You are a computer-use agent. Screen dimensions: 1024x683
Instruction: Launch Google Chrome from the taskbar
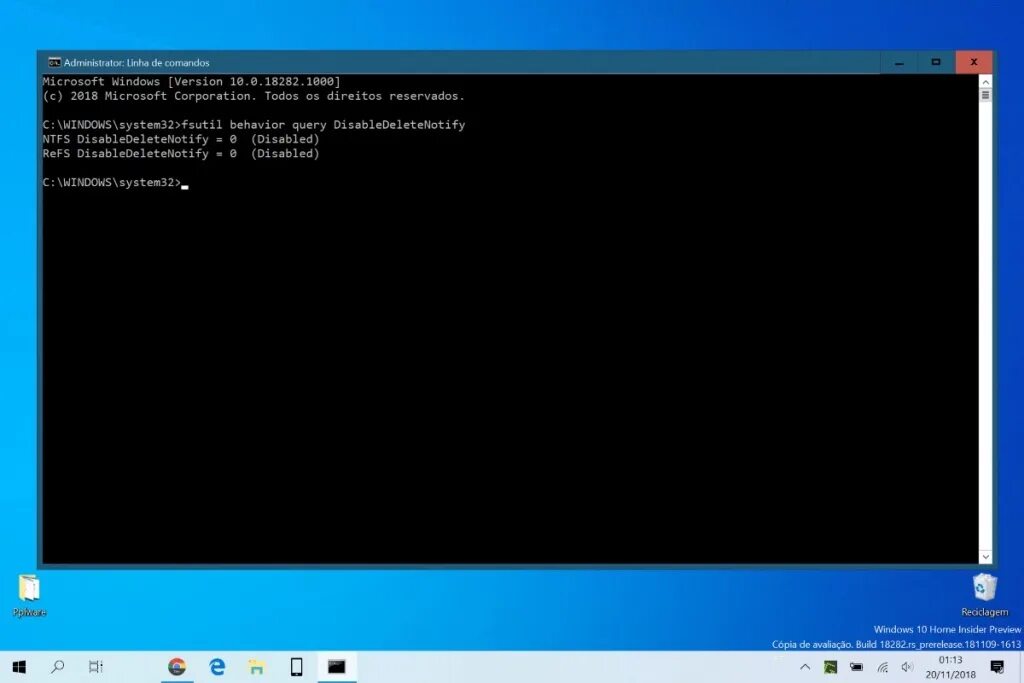177,666
